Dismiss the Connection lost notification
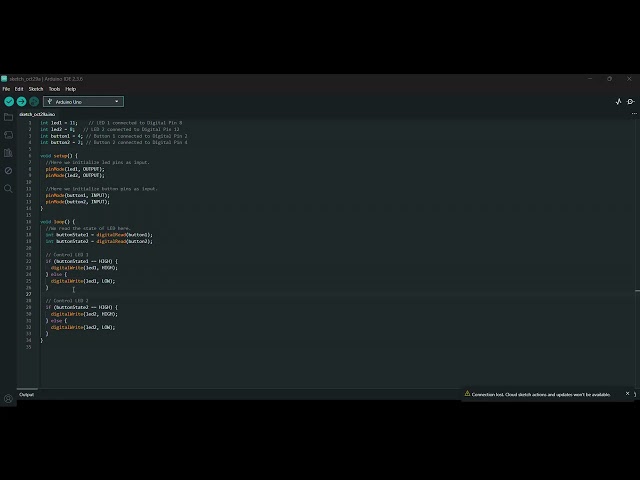Viewport: 640px width, 480px height. [x=627, y=393]
